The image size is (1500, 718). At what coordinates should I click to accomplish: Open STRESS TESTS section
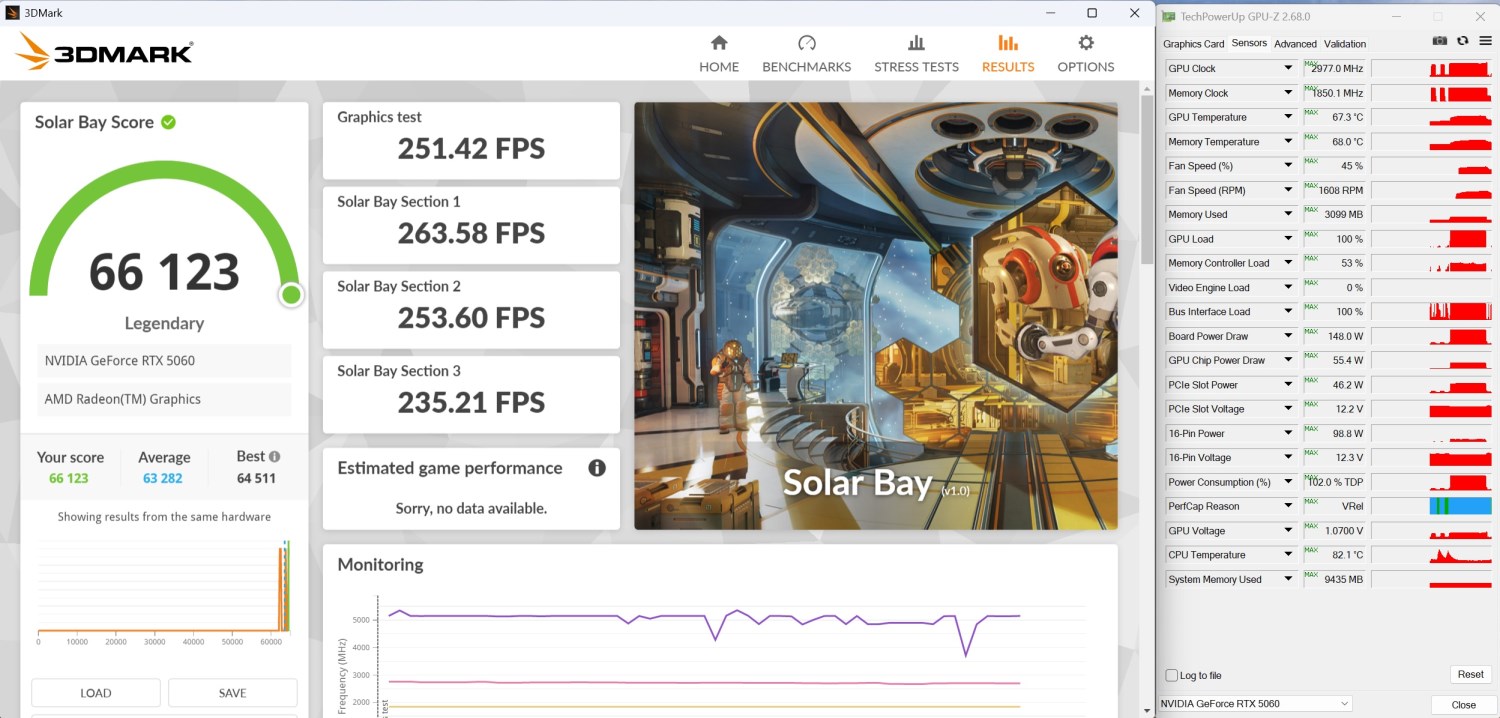pyautogui.click(x=916, y=54)
